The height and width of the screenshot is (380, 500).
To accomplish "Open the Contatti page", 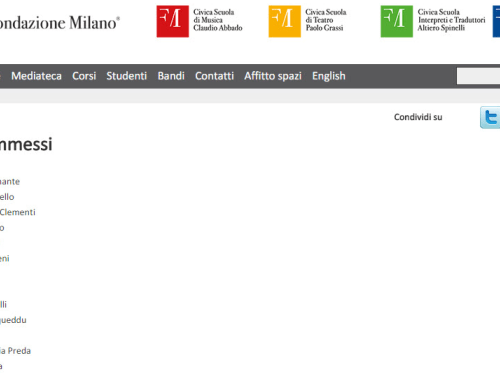I will (x=214, y=76).
